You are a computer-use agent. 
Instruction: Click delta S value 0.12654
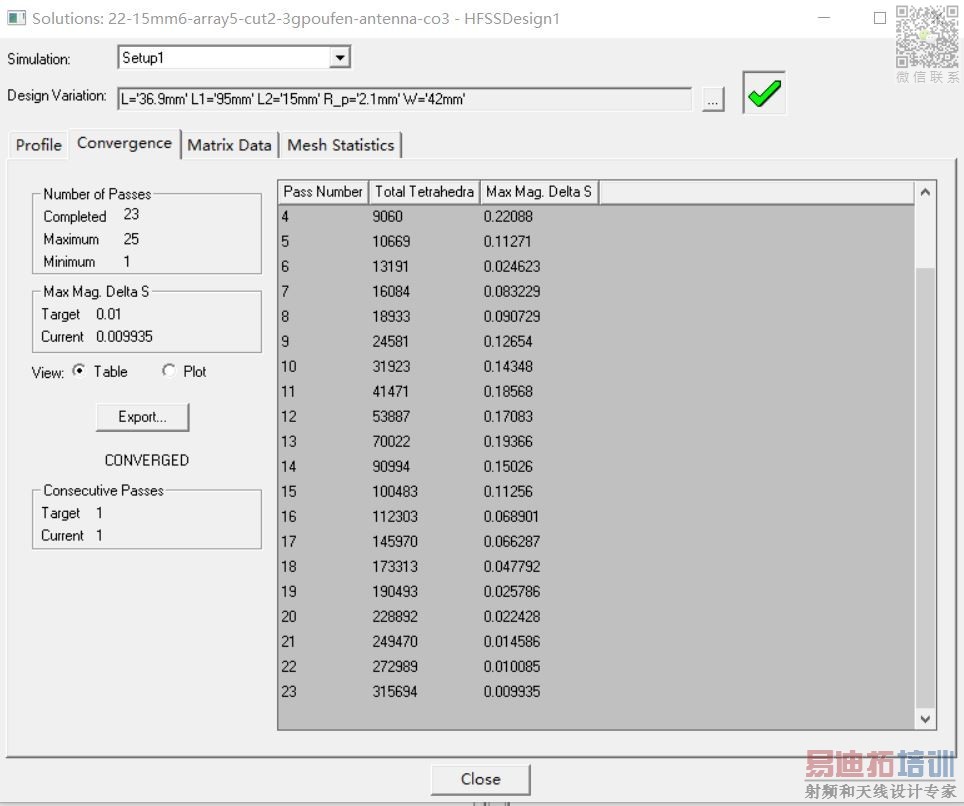[x=508, y=341]
